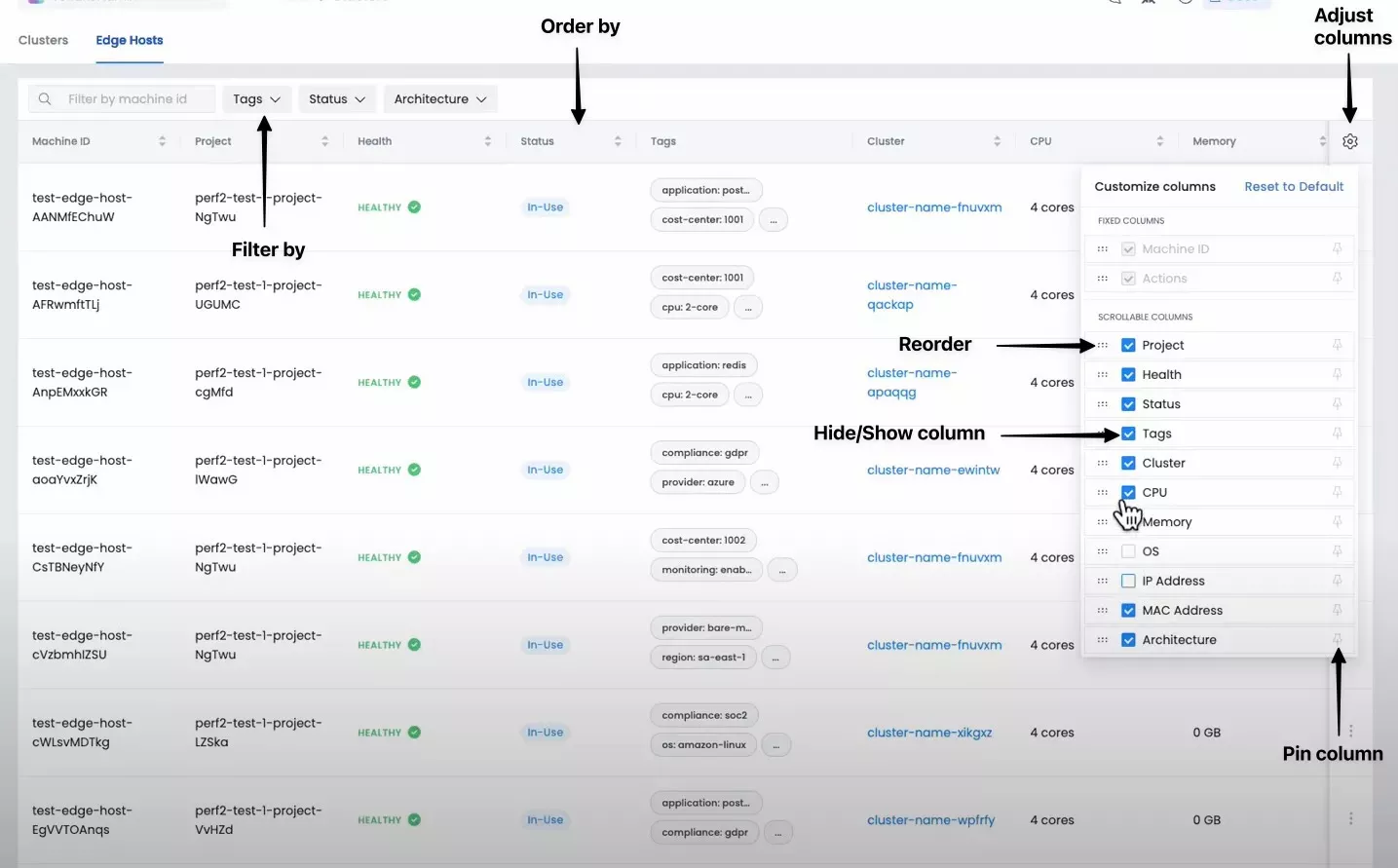Sort by Cluster column arrows
The image size is (1398, 868).
[x=997, y=141]
